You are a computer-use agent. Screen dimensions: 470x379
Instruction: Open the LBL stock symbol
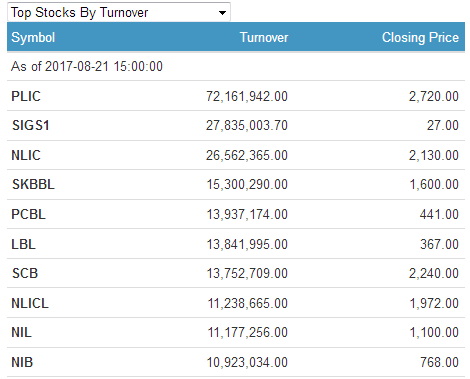click(x=23, y=244)
